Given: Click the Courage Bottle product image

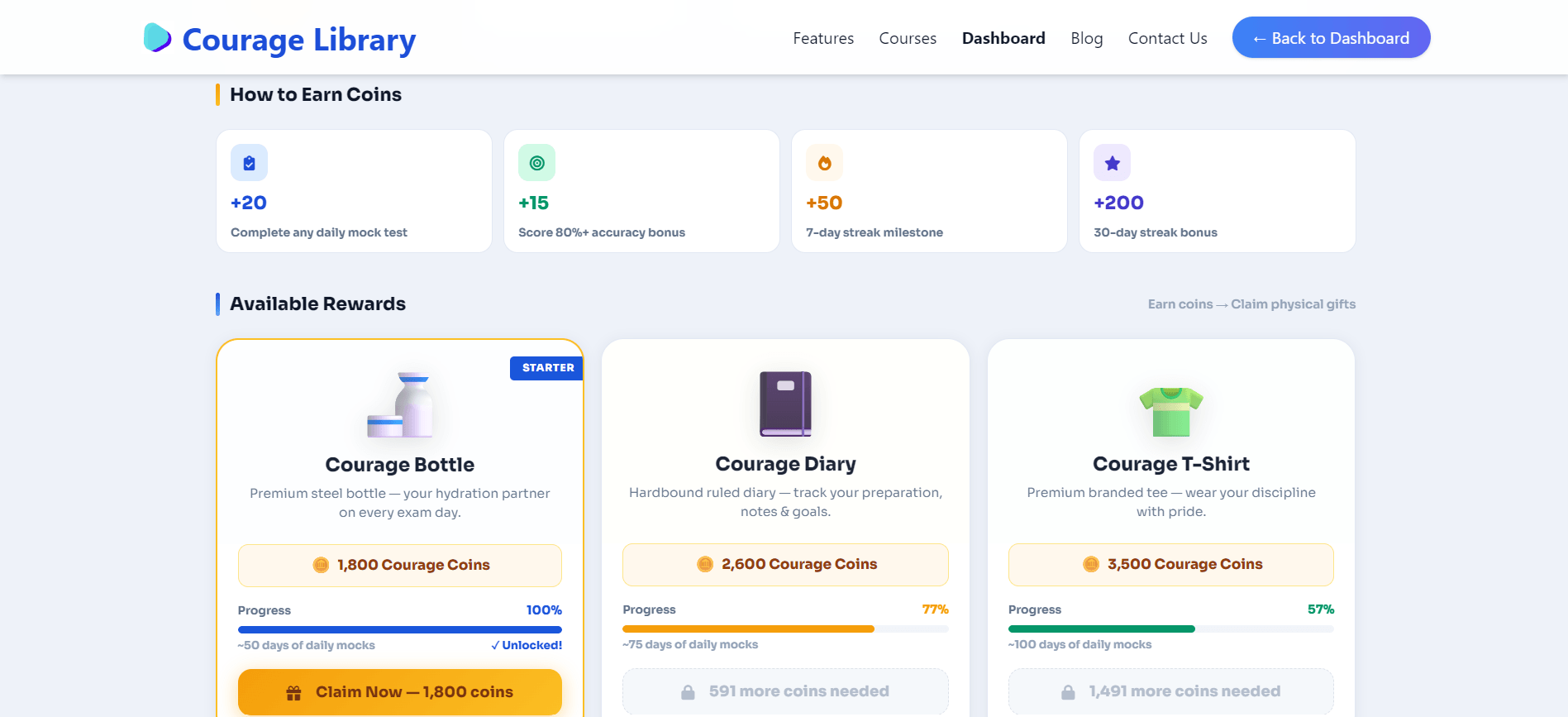Looking at the screenshot, I should (400, 404).
